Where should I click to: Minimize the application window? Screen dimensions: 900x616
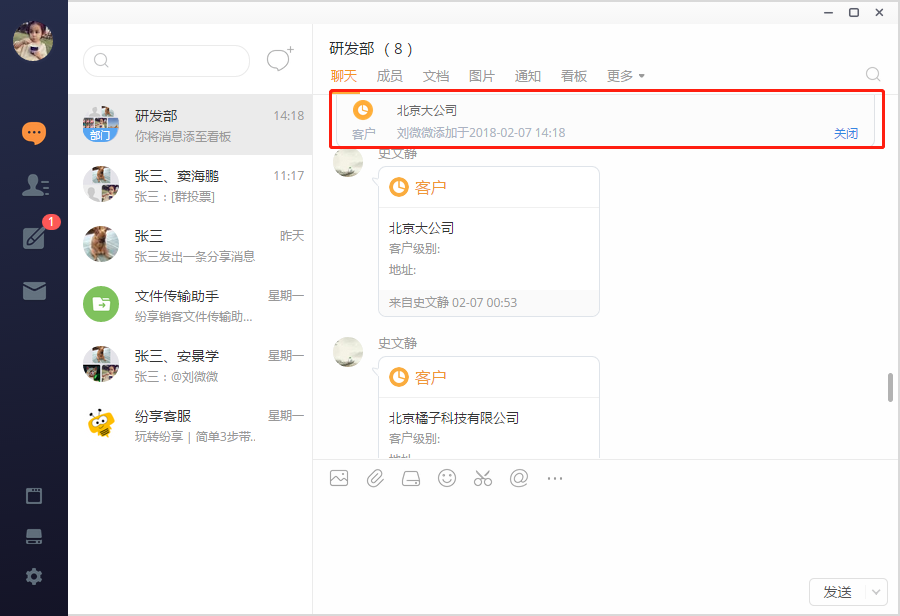[828, 12]
